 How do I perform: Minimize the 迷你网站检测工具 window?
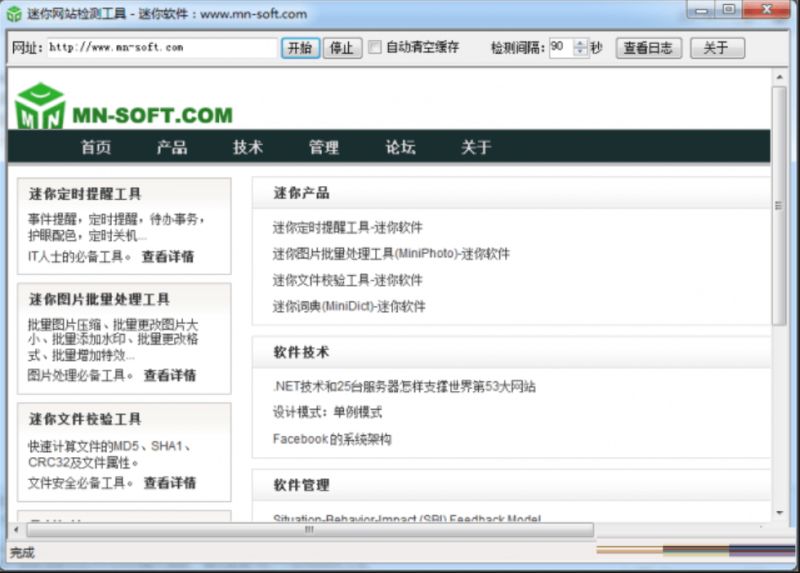point(703,10)
